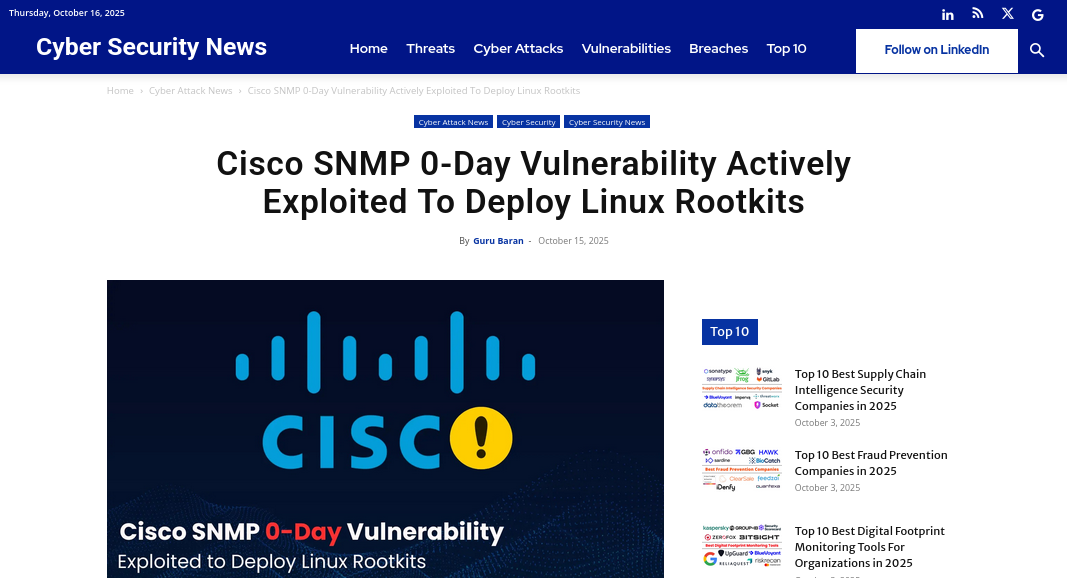Click the Cisco featured article image
The image size is (1067, 578).
[x=385, y=428]
